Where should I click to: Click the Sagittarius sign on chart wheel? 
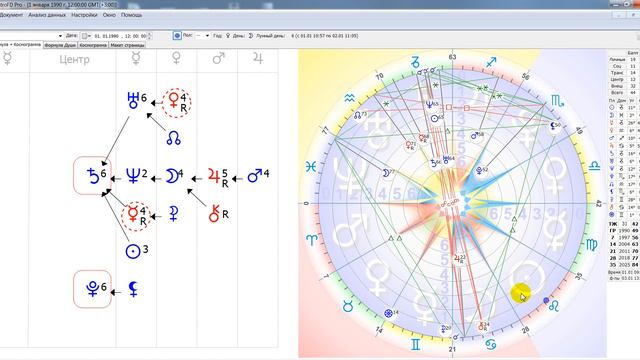[491, 62]
